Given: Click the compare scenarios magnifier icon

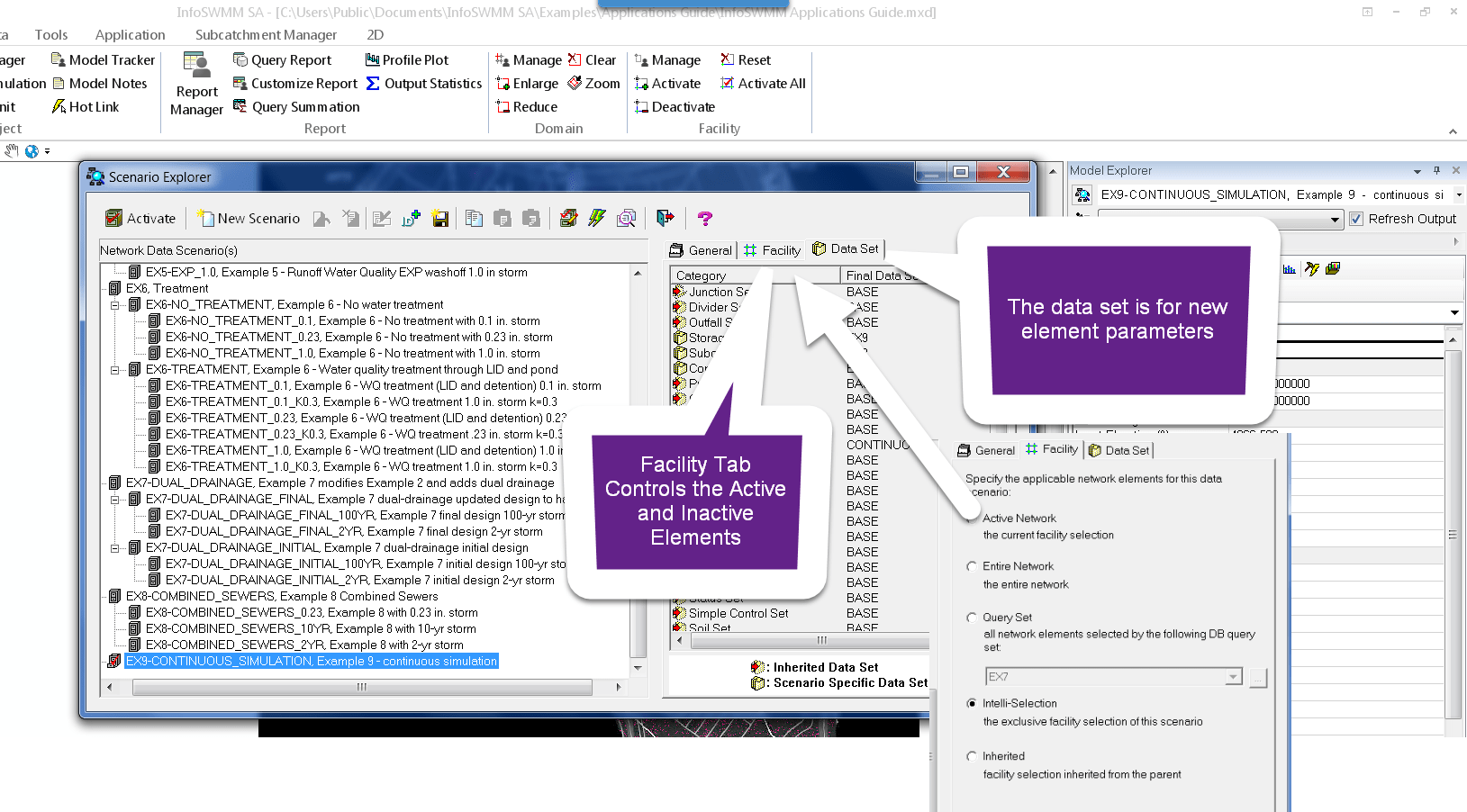Looking at the screenshot, I should tap(627, 218).
